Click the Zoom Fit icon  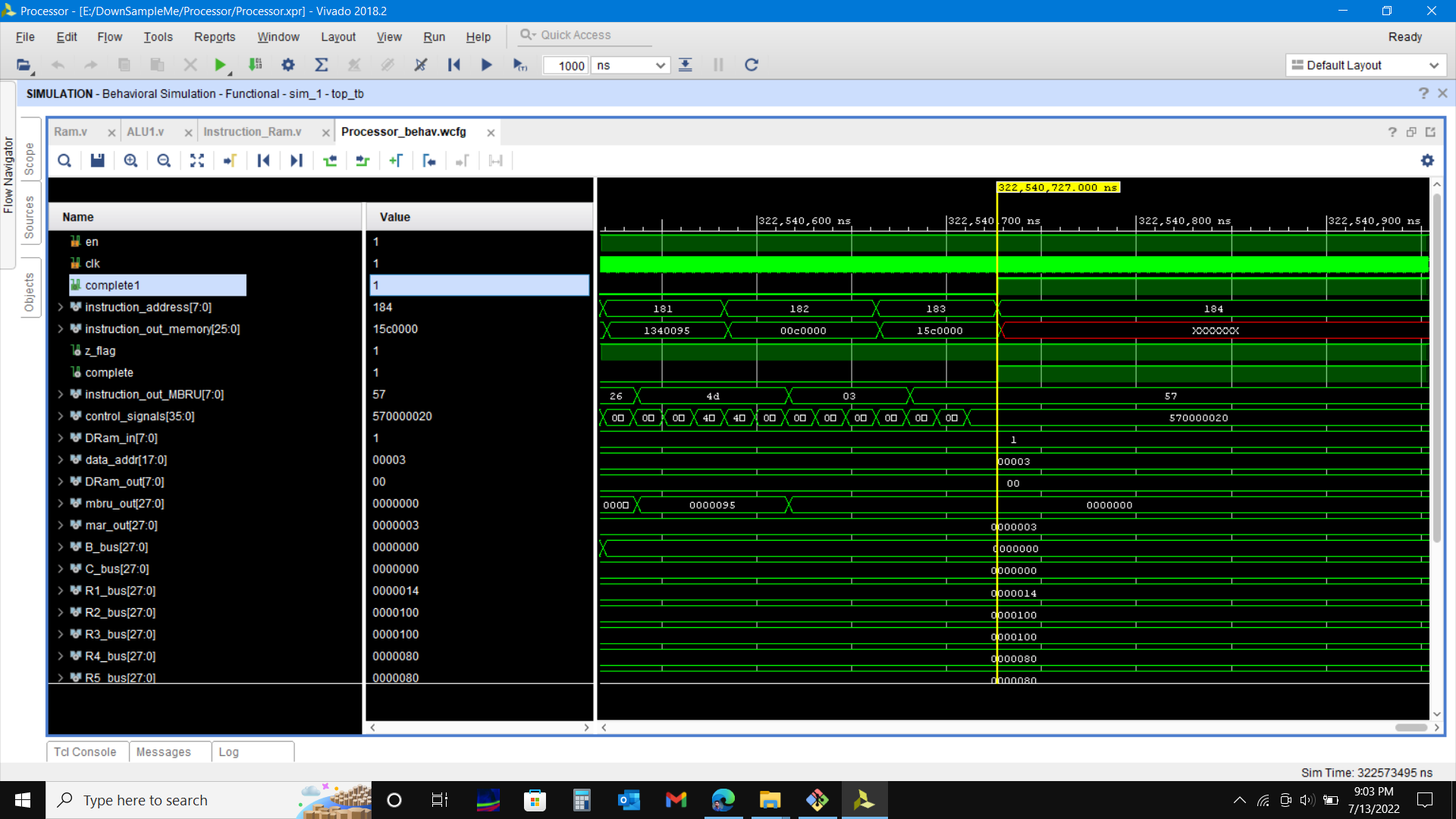197,161
